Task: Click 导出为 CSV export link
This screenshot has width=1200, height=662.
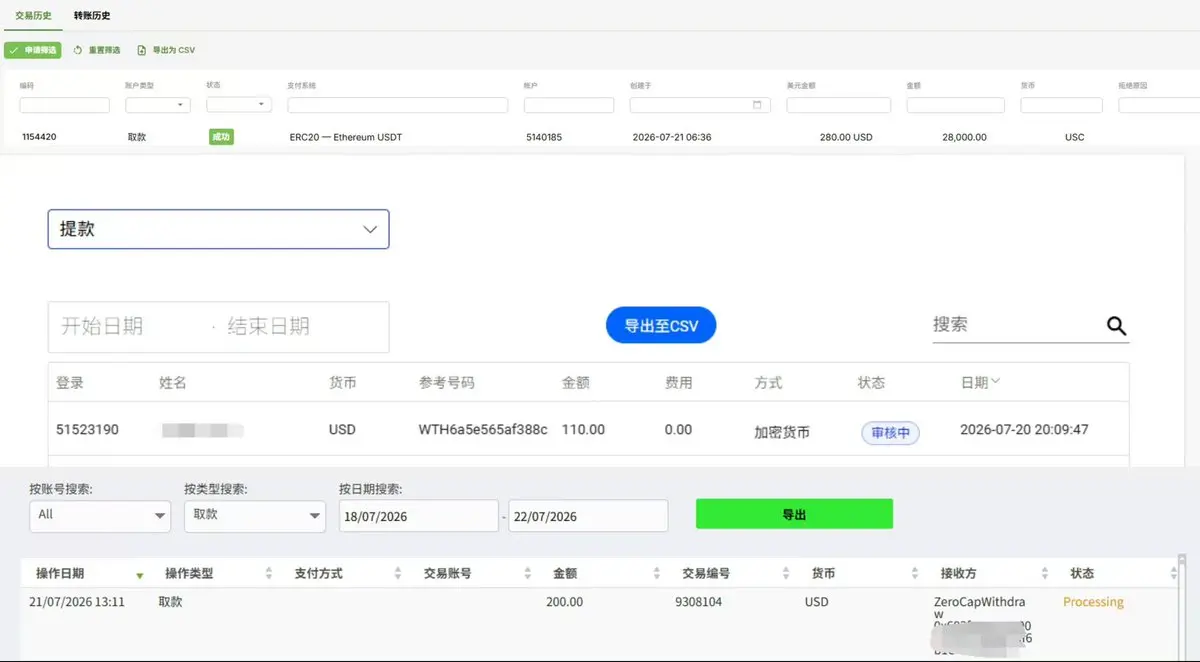Action: coord(166,50)
